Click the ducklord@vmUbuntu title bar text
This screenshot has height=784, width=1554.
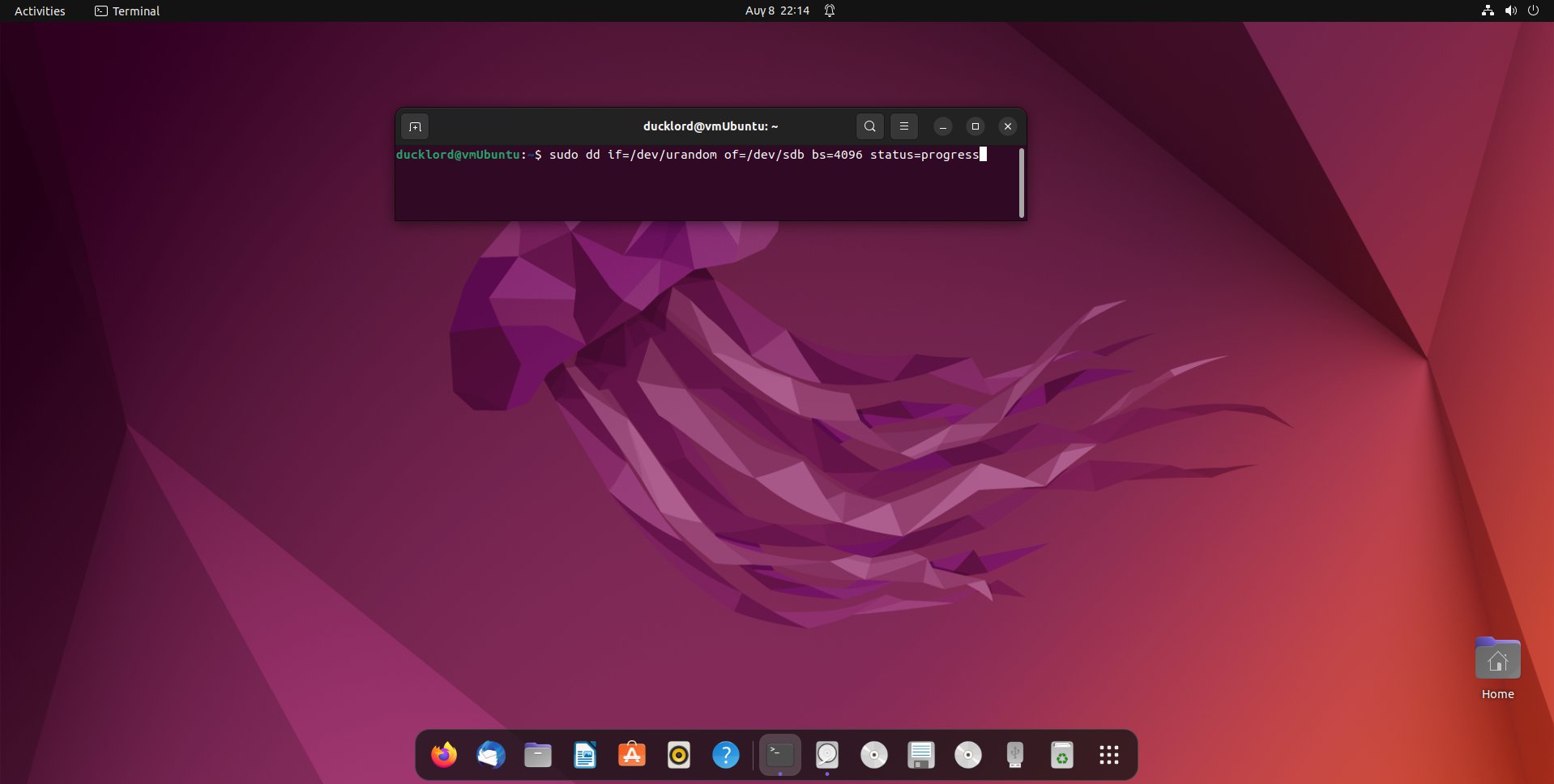(711, 126)
